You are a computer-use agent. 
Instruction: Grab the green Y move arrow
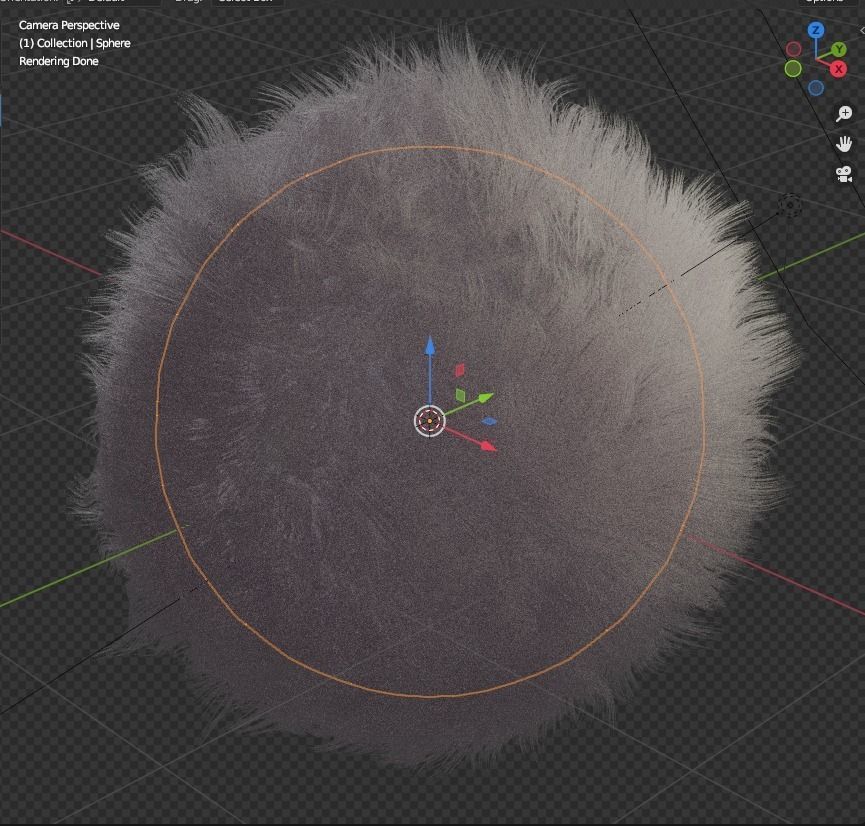pos(485,397)
